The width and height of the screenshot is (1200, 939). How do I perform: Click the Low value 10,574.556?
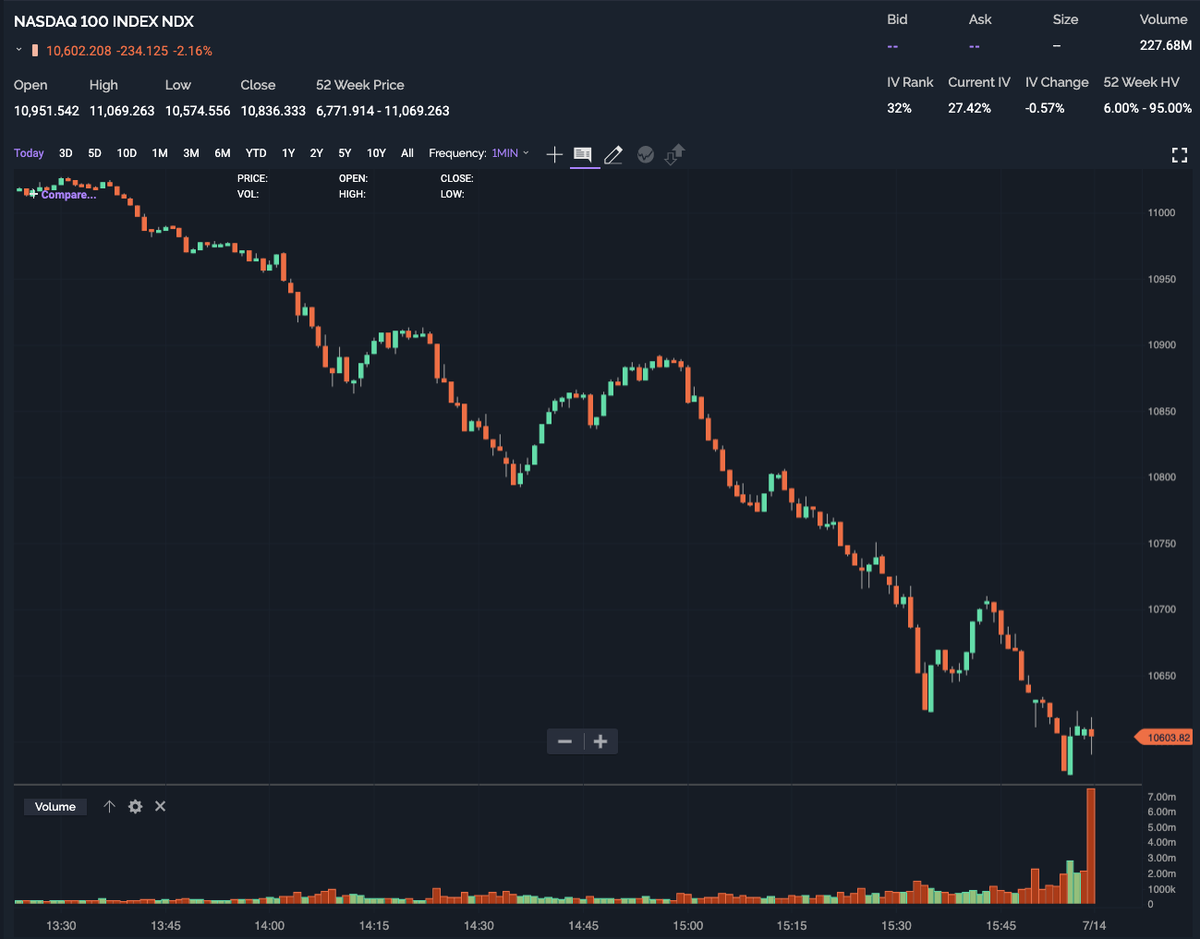click(198, 111)
